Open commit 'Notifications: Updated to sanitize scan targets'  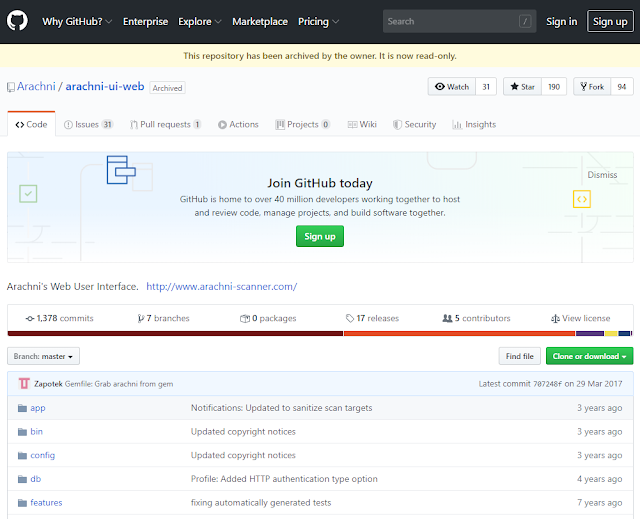point(281,408)
